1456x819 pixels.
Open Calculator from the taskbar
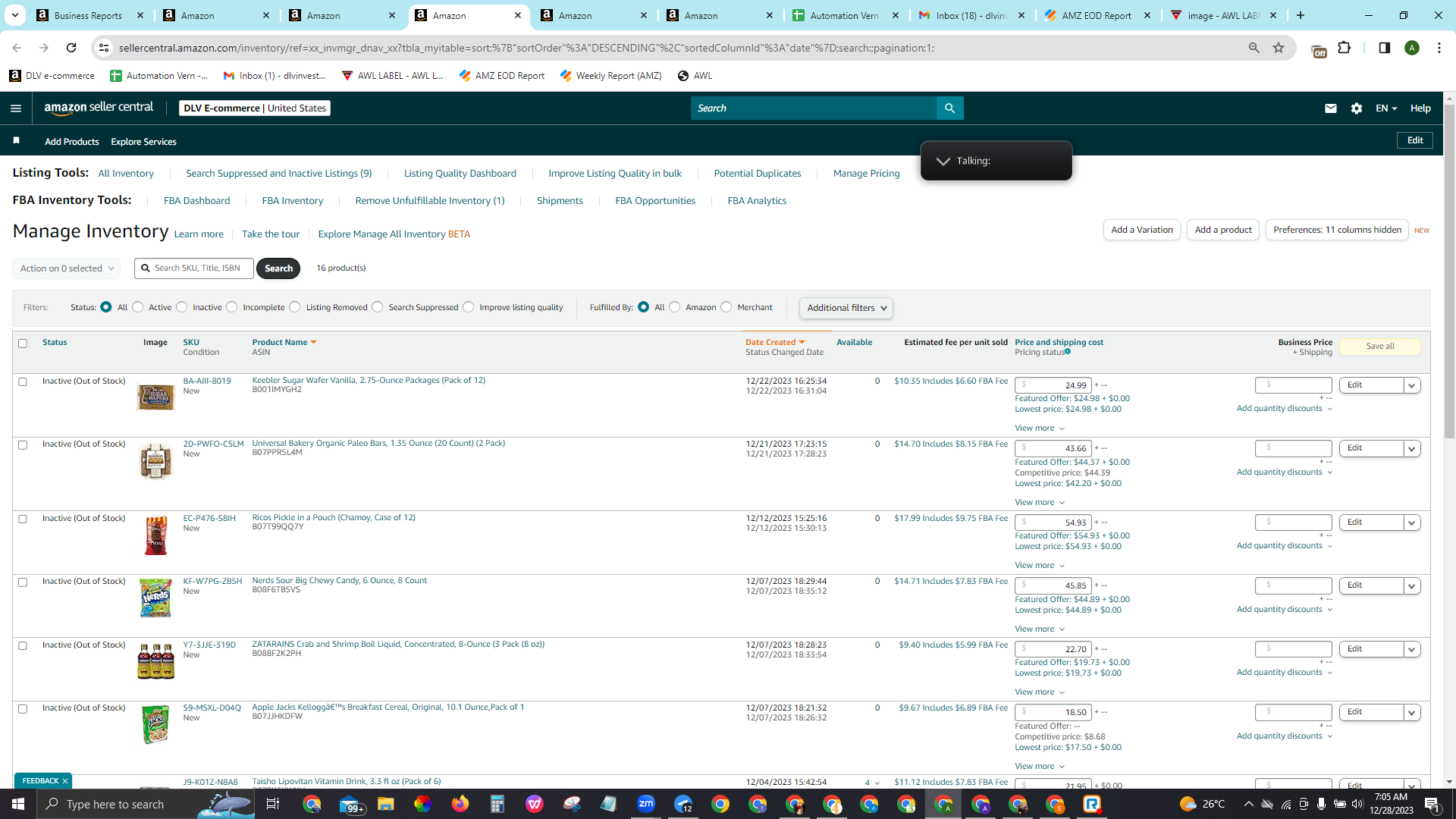[497, 804]
